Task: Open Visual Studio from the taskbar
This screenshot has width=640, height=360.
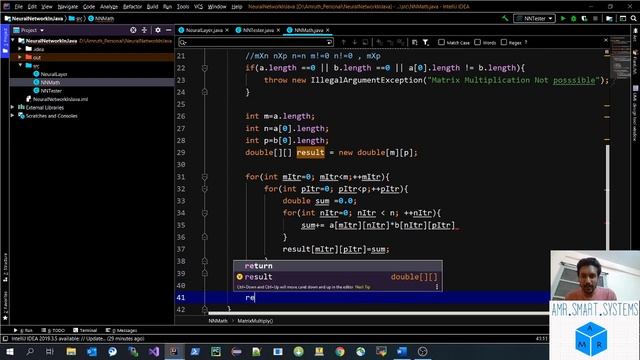Action: click(153, 351)
